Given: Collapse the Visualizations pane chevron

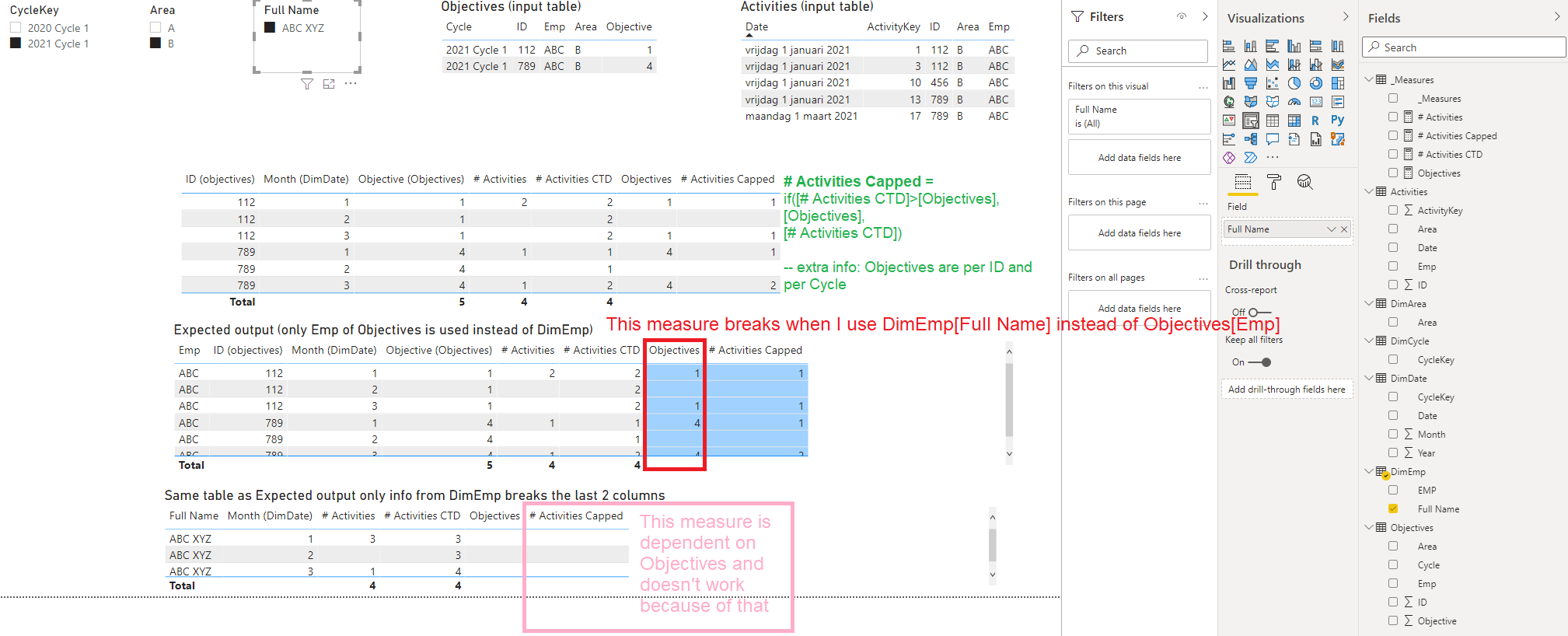Looking at the screenshot, I should point(1346,16).
